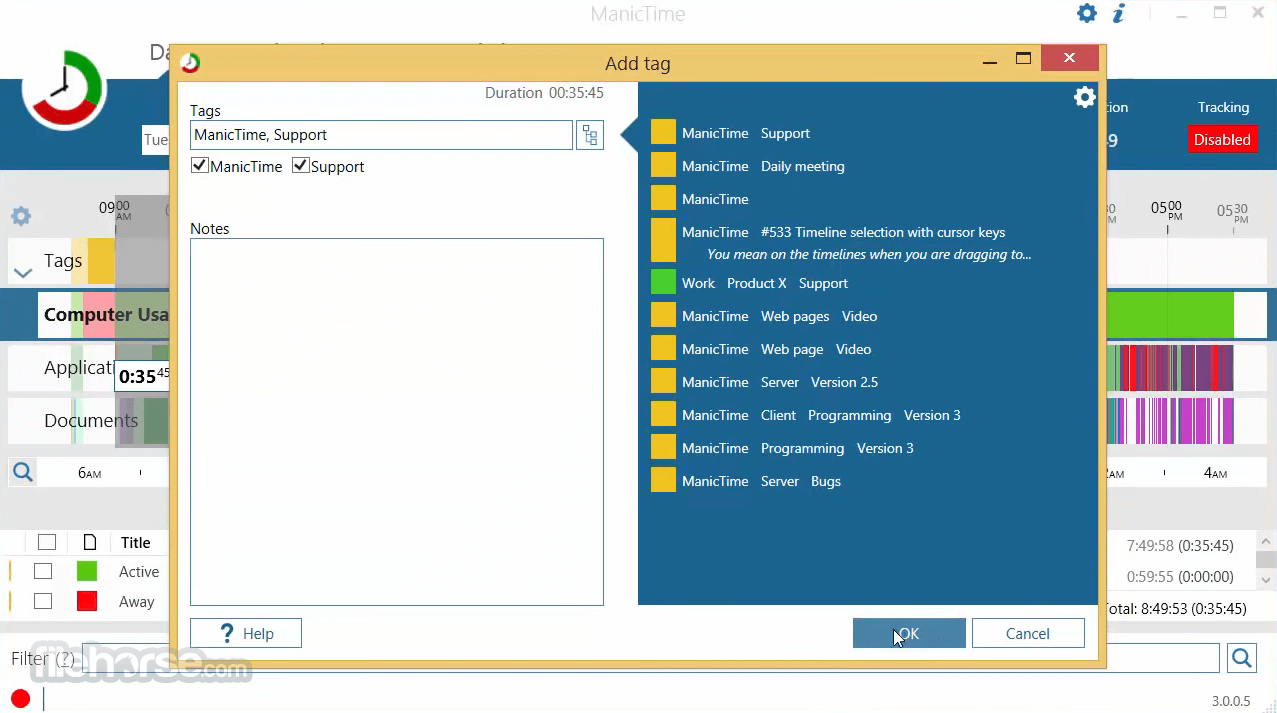This screenshot has height=713, width=1277.
Task: Click document icon in table header
Action: coord(90,542)
